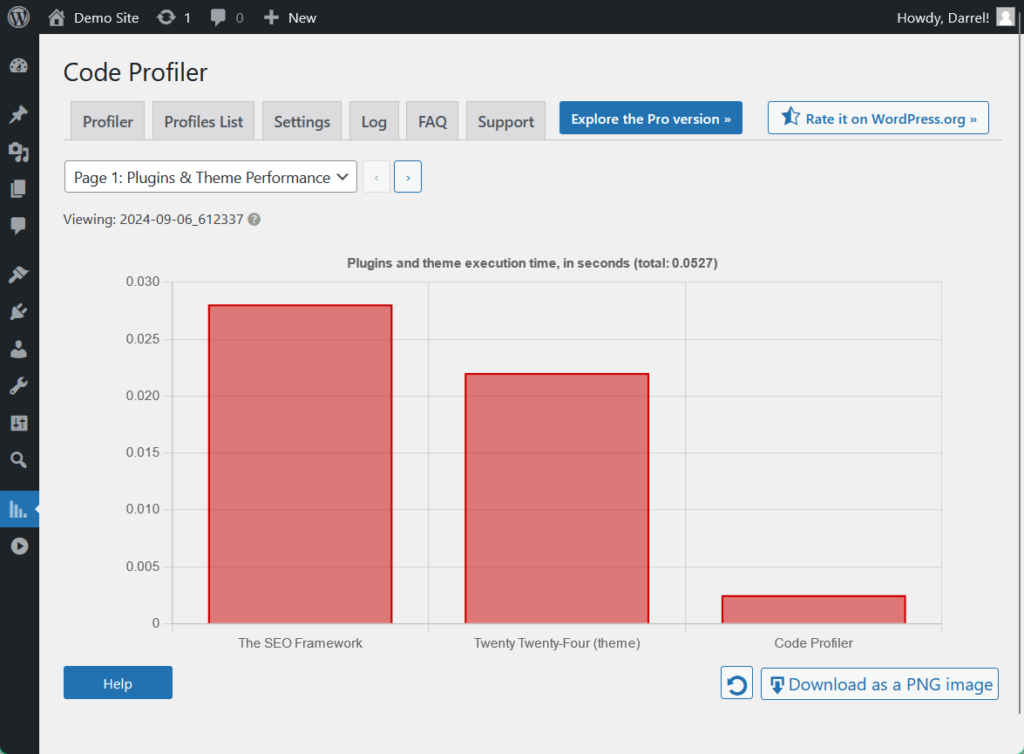Click the 0.015 y-axis value
Viewport: 1024px width, 754px height.
[x=142, y=452]
